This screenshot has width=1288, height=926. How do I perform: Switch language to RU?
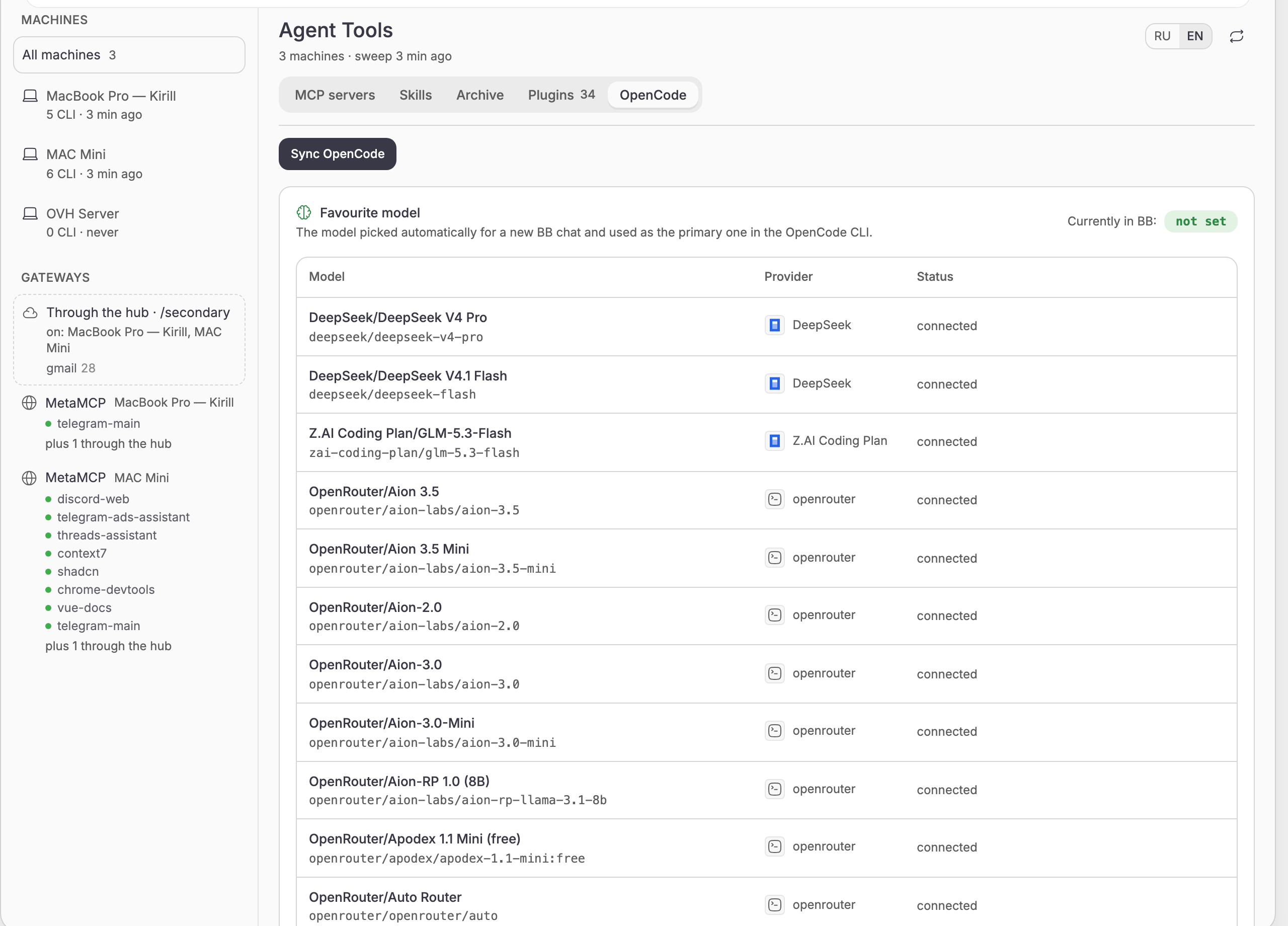1162,36
